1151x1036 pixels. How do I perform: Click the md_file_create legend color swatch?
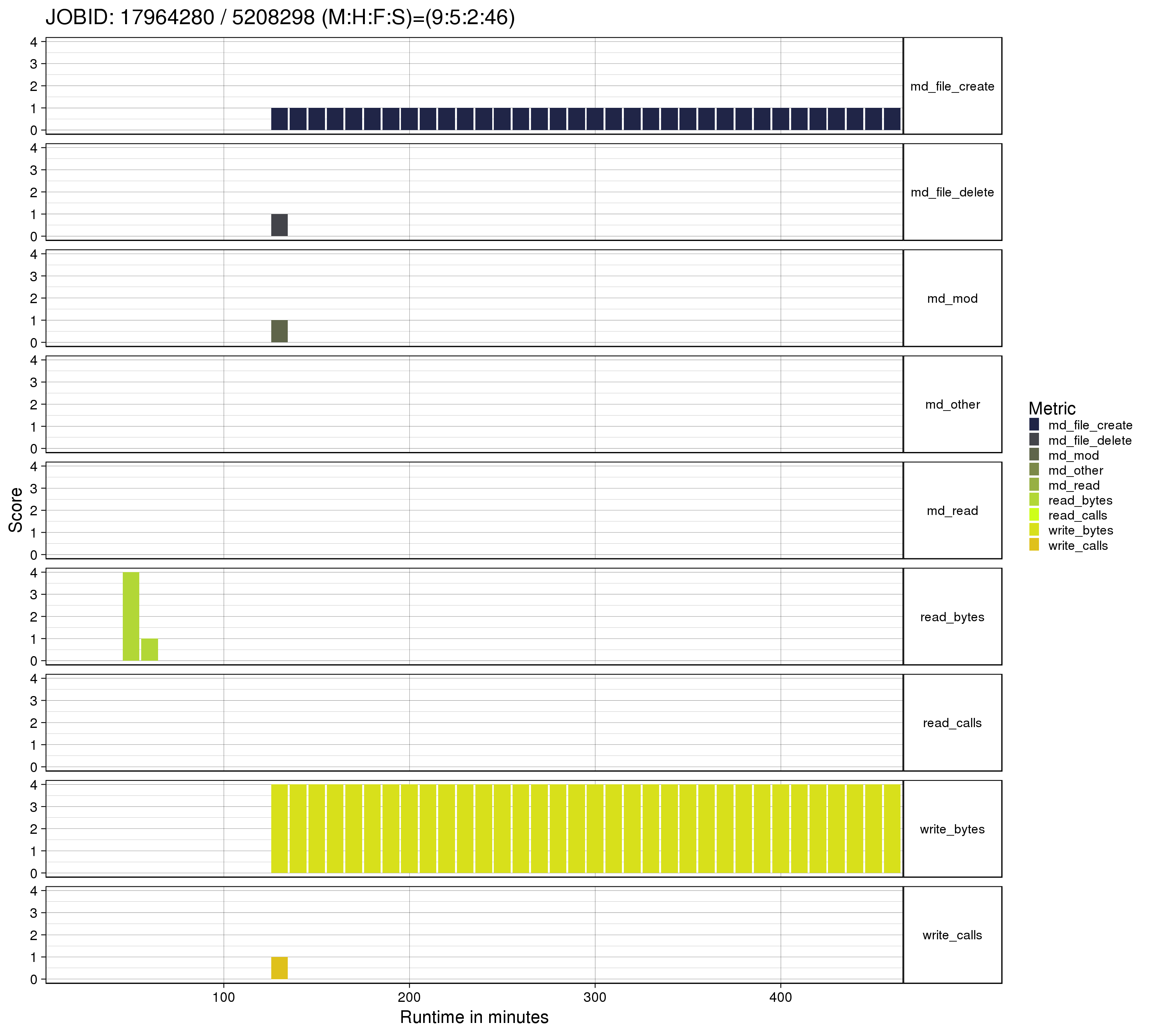click(x=1034, y=425)
